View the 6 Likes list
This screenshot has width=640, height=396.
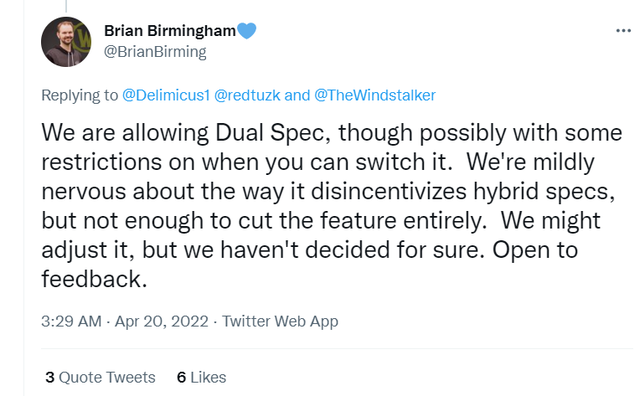pos(201,377)
